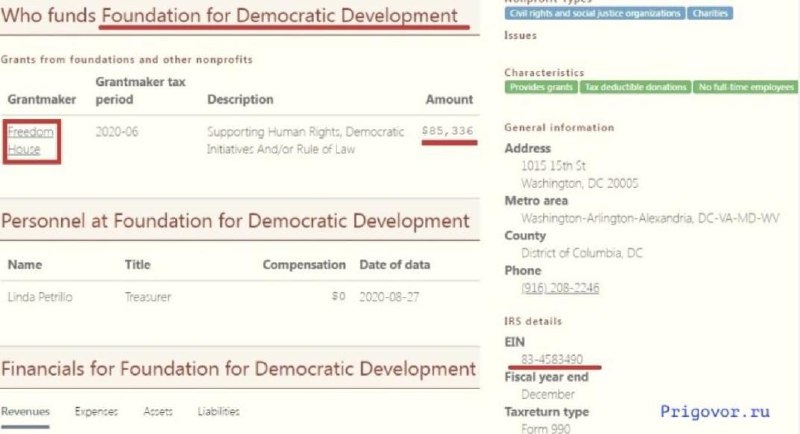Switch to the Revenues tab
This screenshot has height=434, width=800.
point(25,411)
